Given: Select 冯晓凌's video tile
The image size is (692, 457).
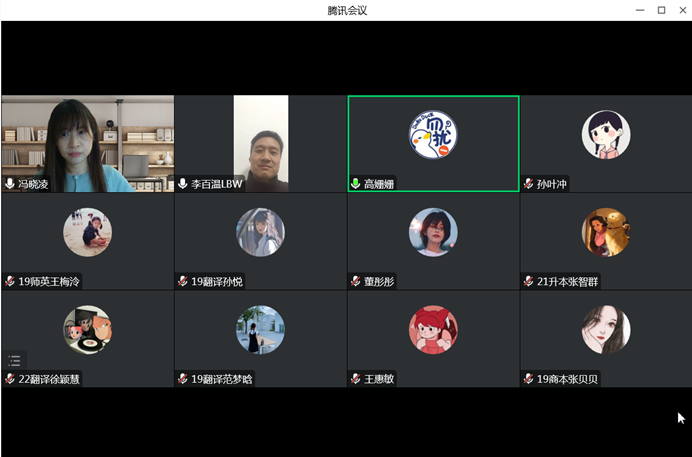Looking at the screenshot, I should point(87,140).
